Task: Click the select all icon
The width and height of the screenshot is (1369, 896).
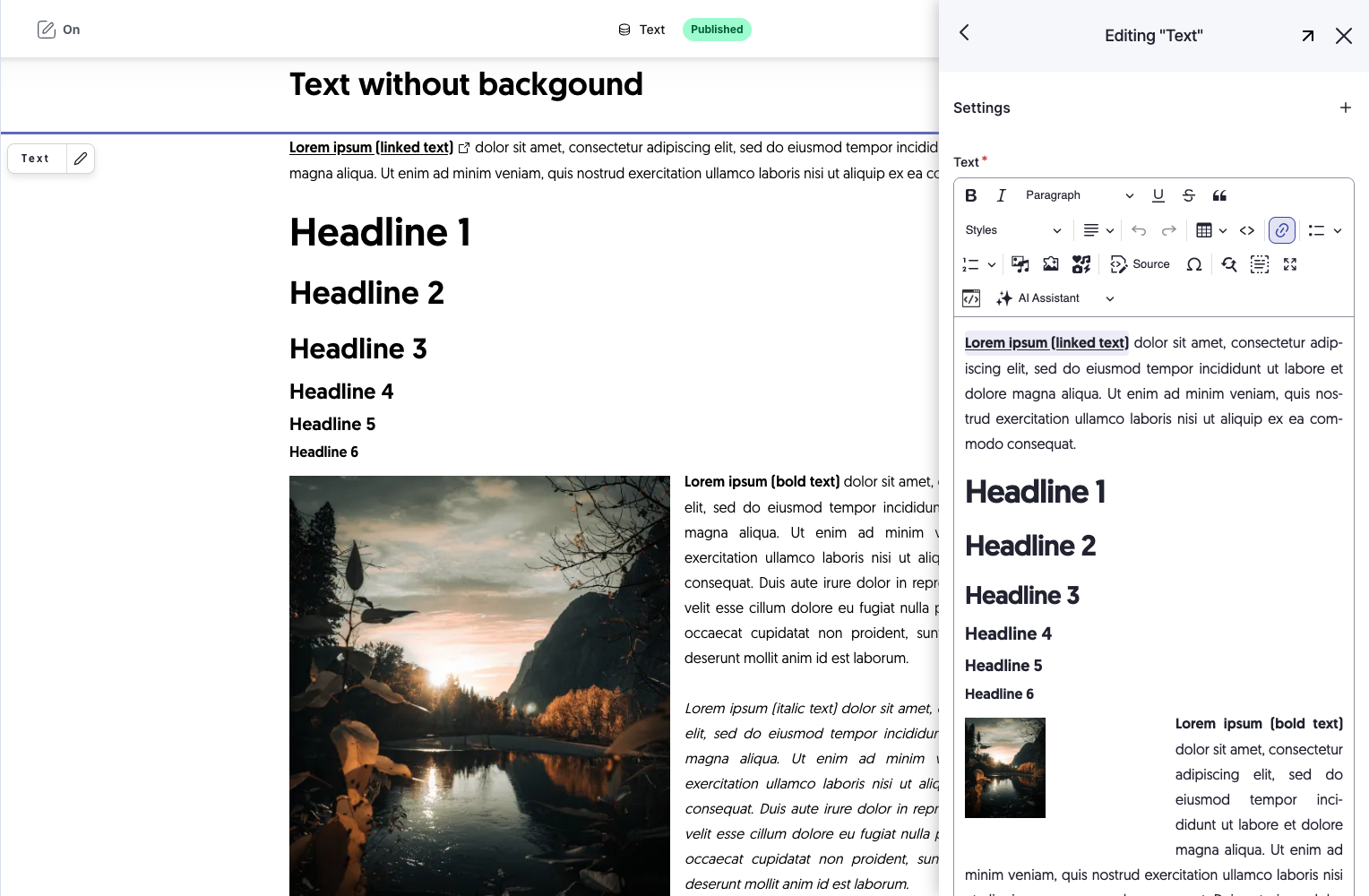Action: pyautogui.click(x=1260, y=264)
